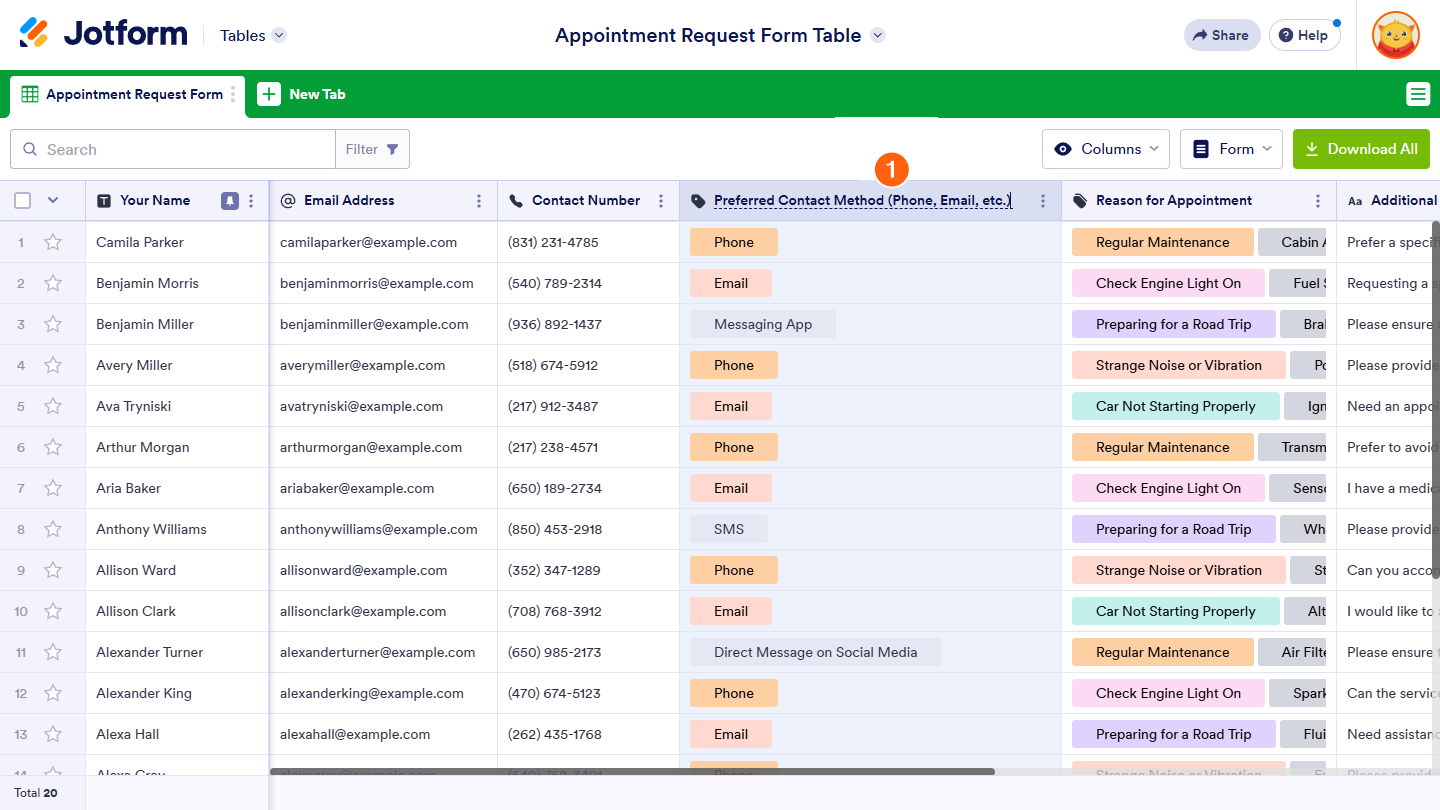Screen dimensions: 1440x810
Task: Expand the row selection chevron in header
Action: 53,201
